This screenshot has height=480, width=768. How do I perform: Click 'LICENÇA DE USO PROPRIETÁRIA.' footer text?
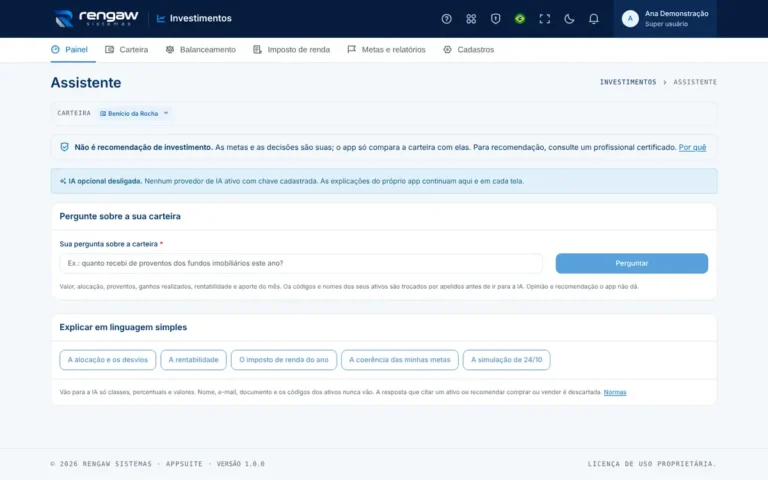[x=652, y=464]
